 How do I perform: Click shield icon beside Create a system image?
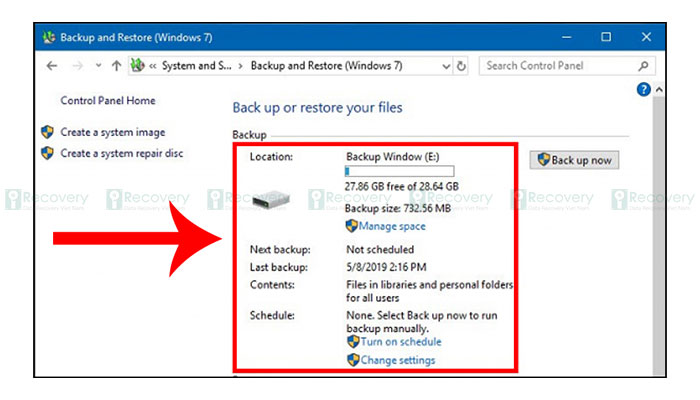coord(47,132)
